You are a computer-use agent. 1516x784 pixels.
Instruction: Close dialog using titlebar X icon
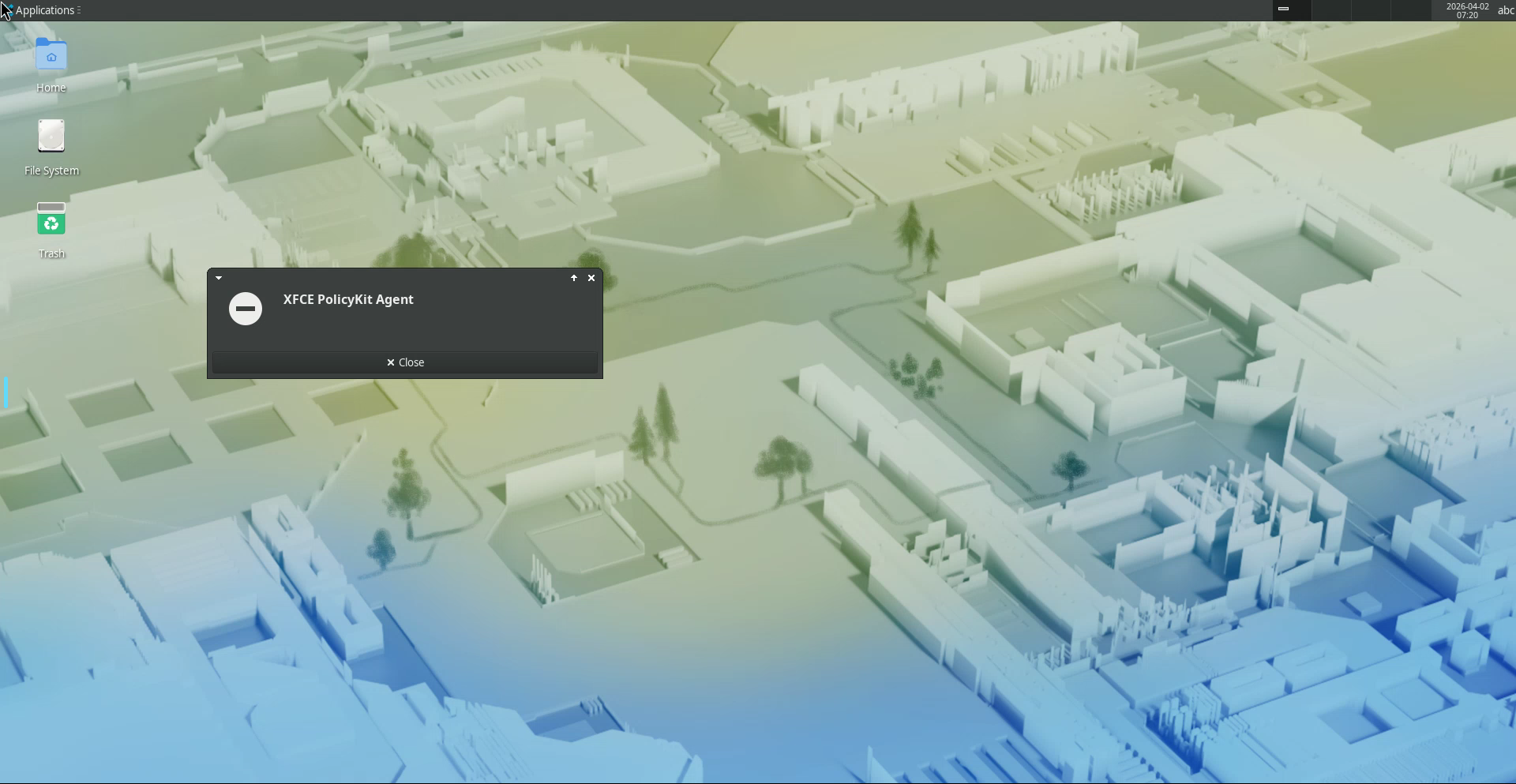[x=591, y=278]
